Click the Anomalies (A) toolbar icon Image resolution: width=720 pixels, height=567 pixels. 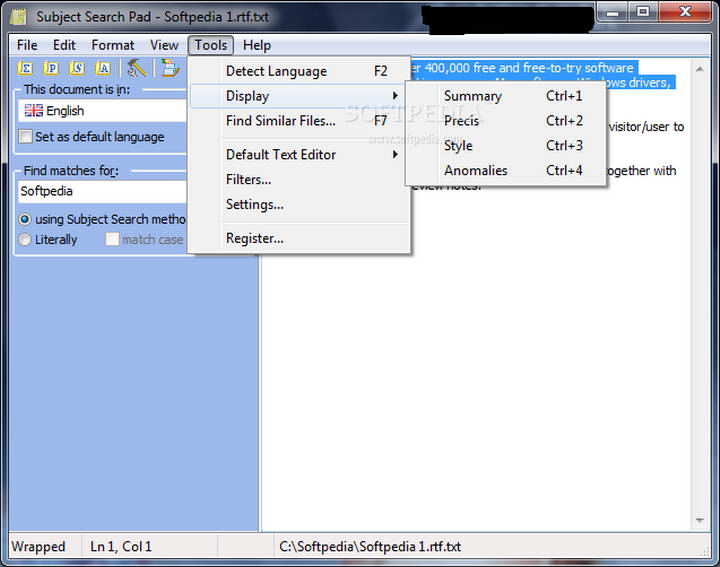(103, 68)
